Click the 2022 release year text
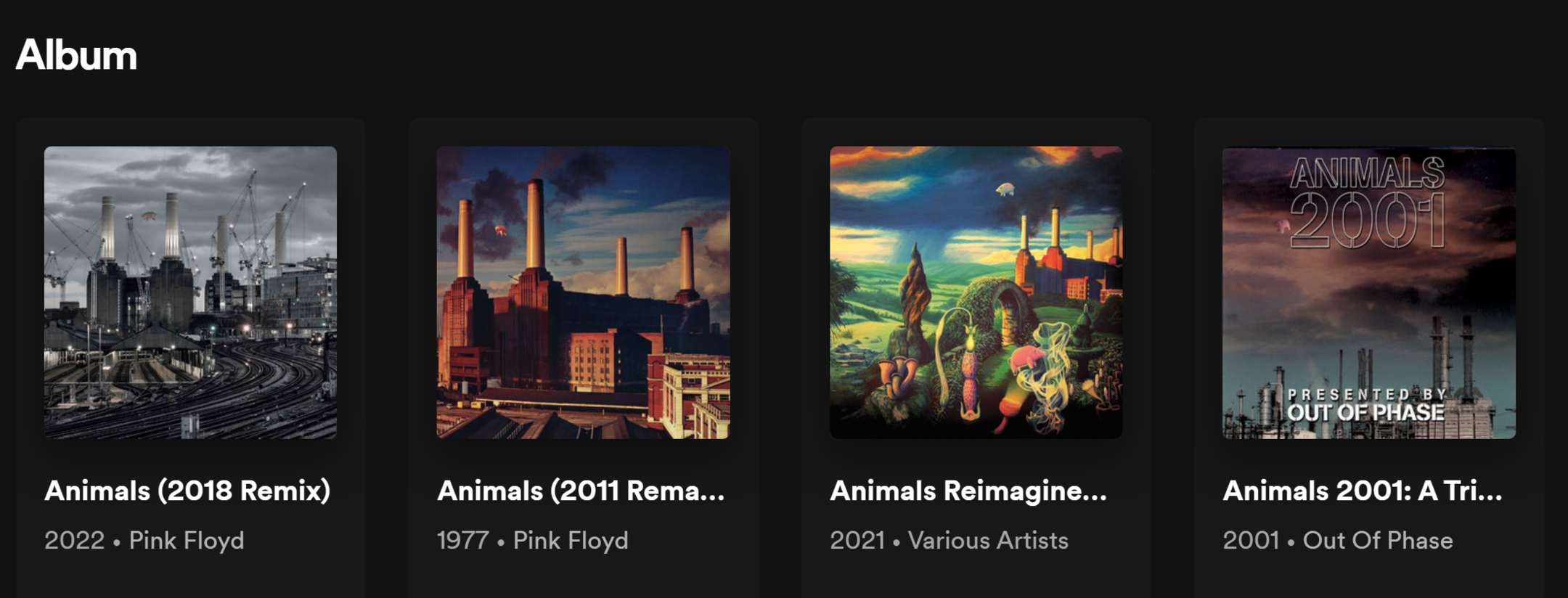 point(74,541)
